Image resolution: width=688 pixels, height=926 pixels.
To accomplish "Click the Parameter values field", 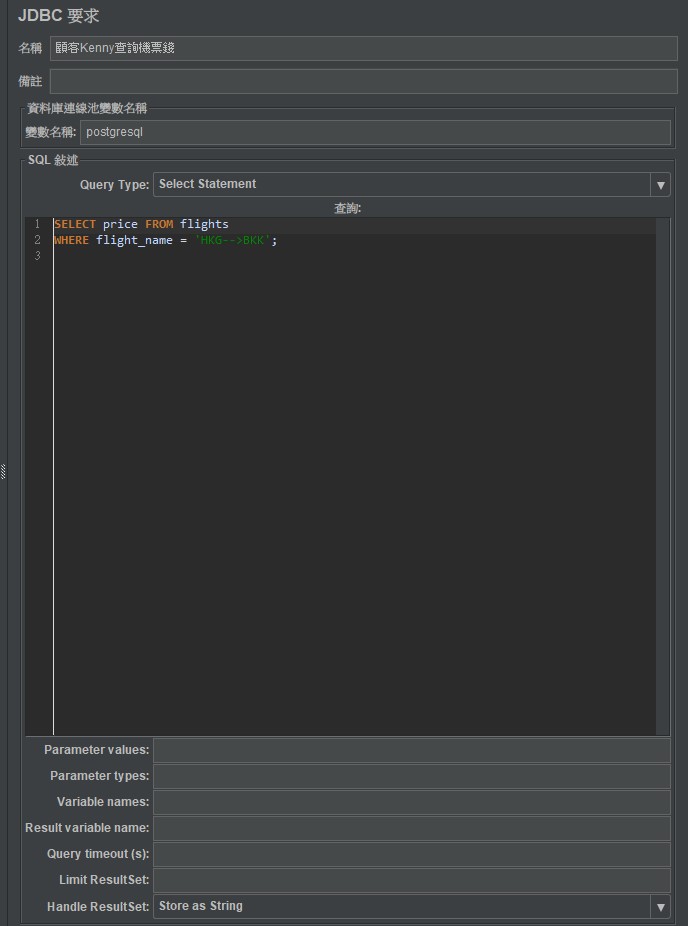I will (x=411, y=750).
